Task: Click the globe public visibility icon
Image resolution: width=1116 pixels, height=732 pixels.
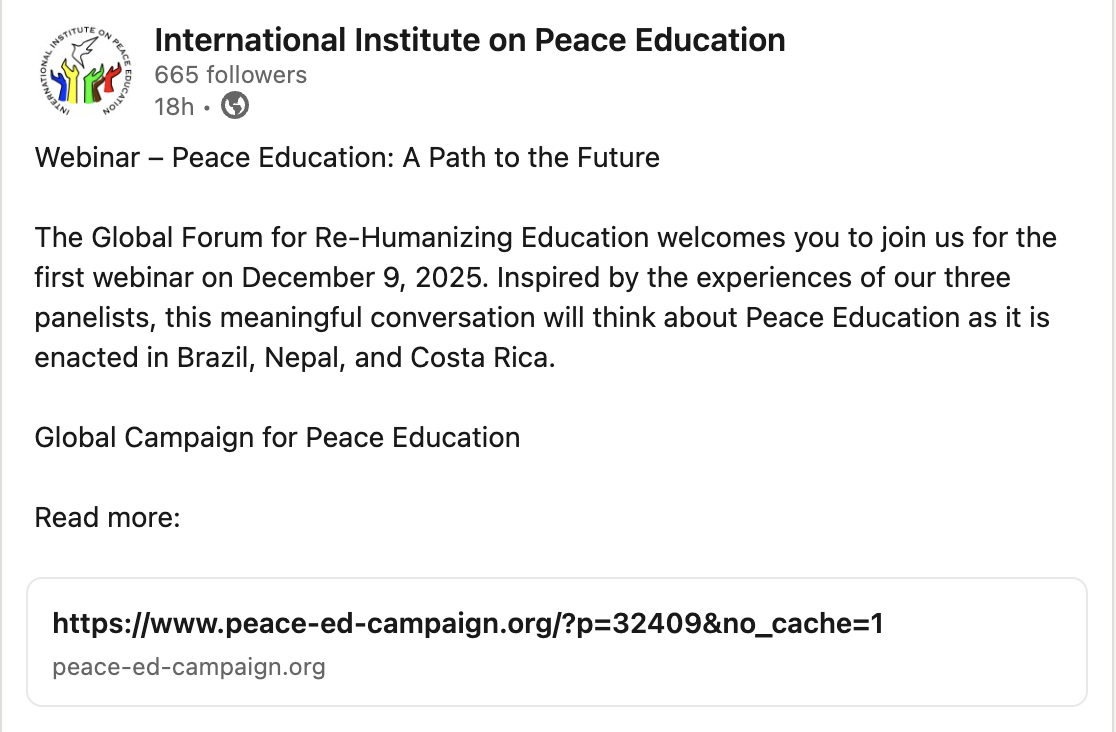Action: pyautogui.click(x=235, y=105)
